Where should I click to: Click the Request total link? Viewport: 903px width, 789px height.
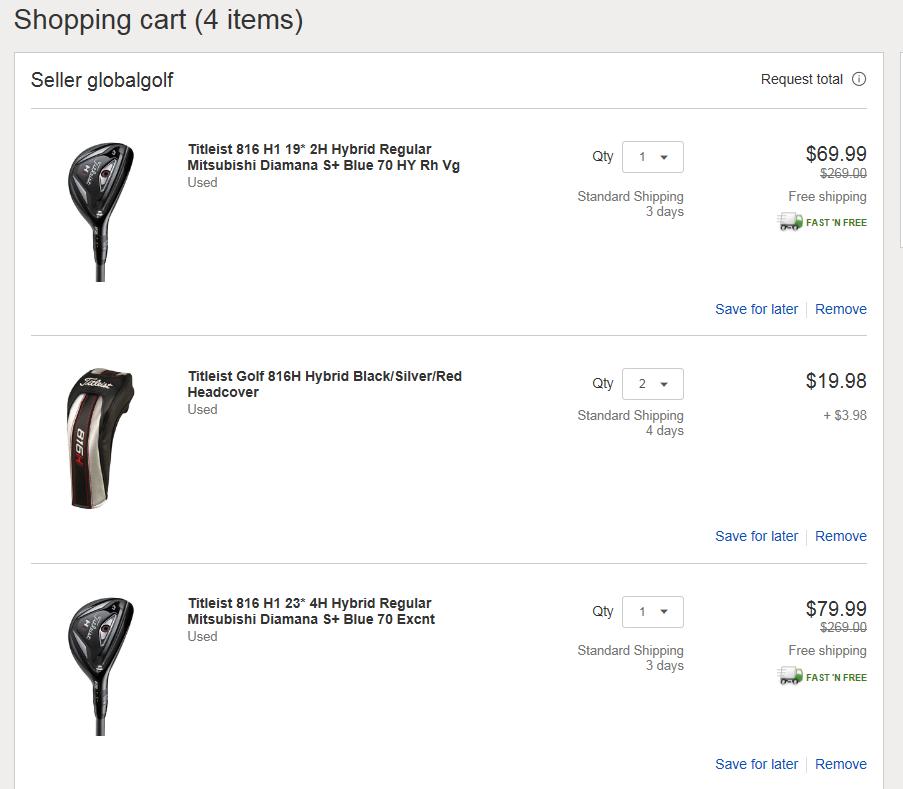pyautogui.click(x=801, y=80)
